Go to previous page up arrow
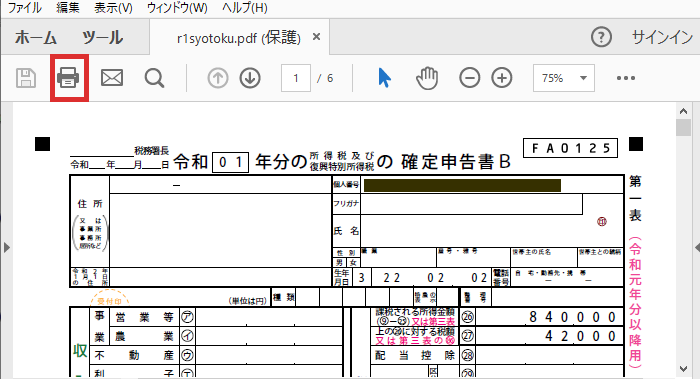The width and height of the screenshot is (700, 379). [218, 78]
